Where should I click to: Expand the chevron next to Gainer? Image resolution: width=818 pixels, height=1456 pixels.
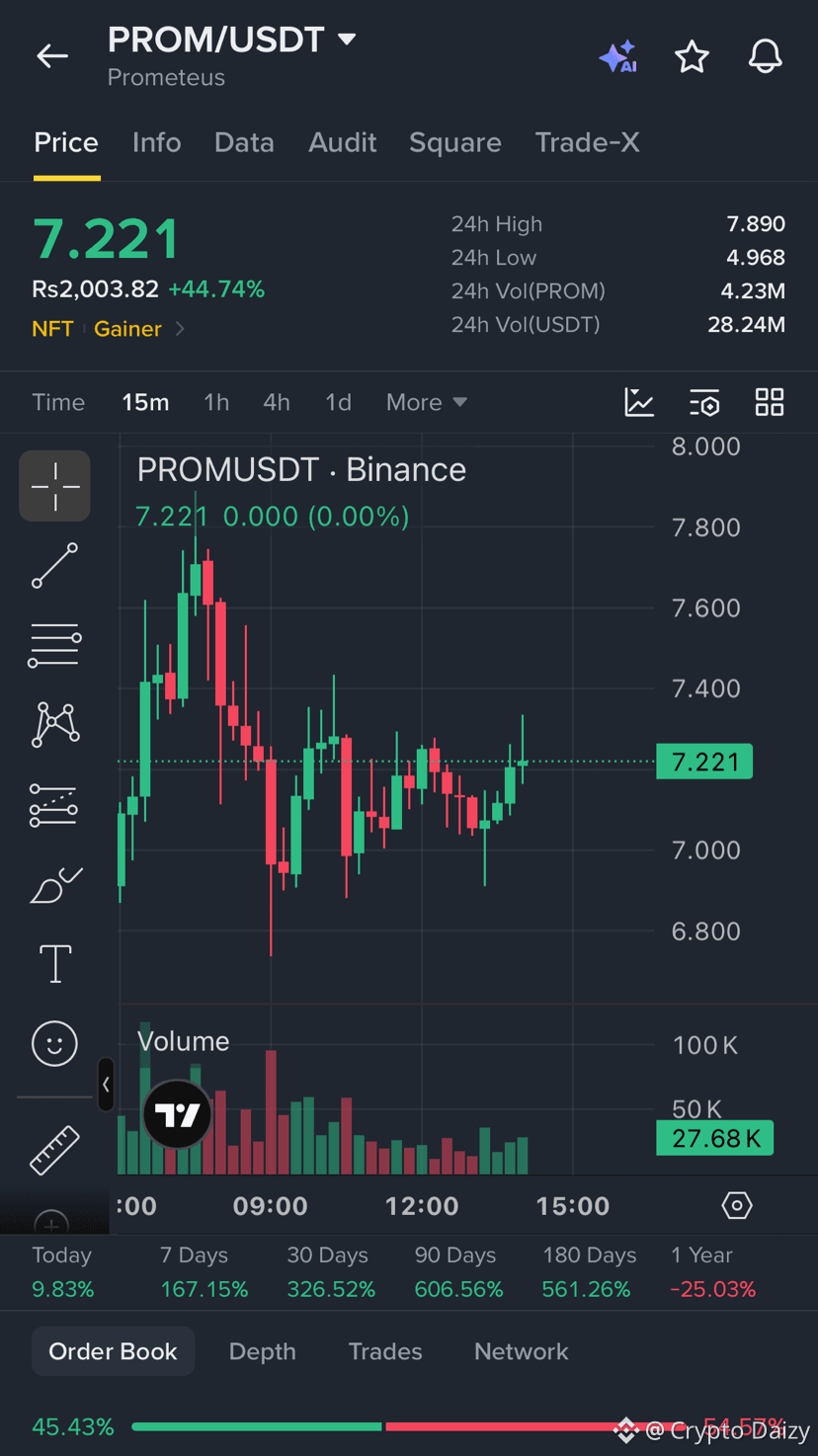[x=180, y=329]
